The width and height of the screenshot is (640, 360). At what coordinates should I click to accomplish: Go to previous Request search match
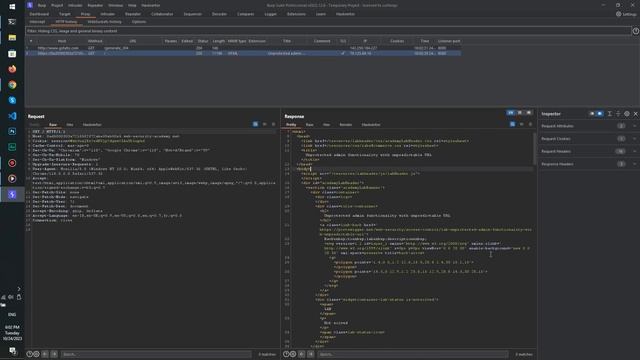[x=45, y=354]
